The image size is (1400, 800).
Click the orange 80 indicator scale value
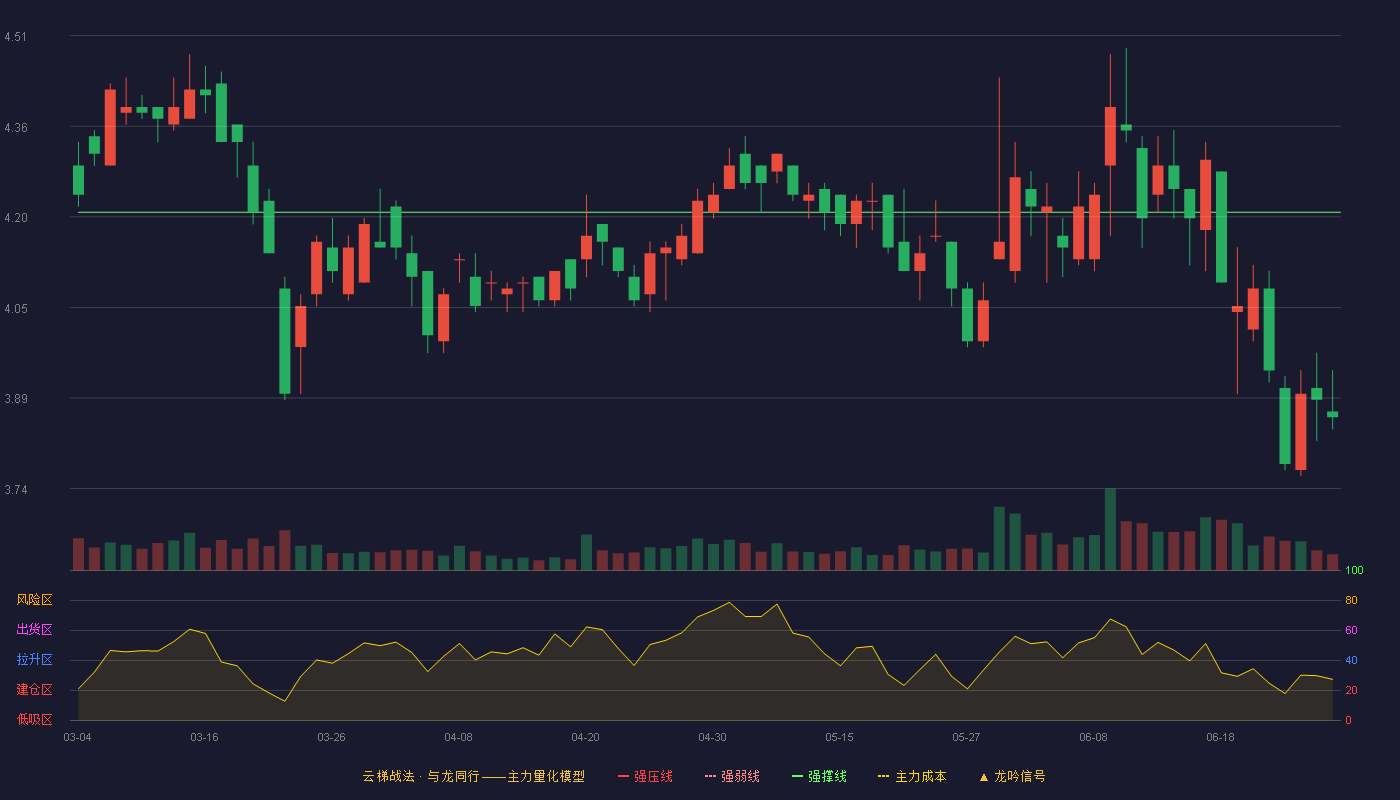(x=1351, y=600)
